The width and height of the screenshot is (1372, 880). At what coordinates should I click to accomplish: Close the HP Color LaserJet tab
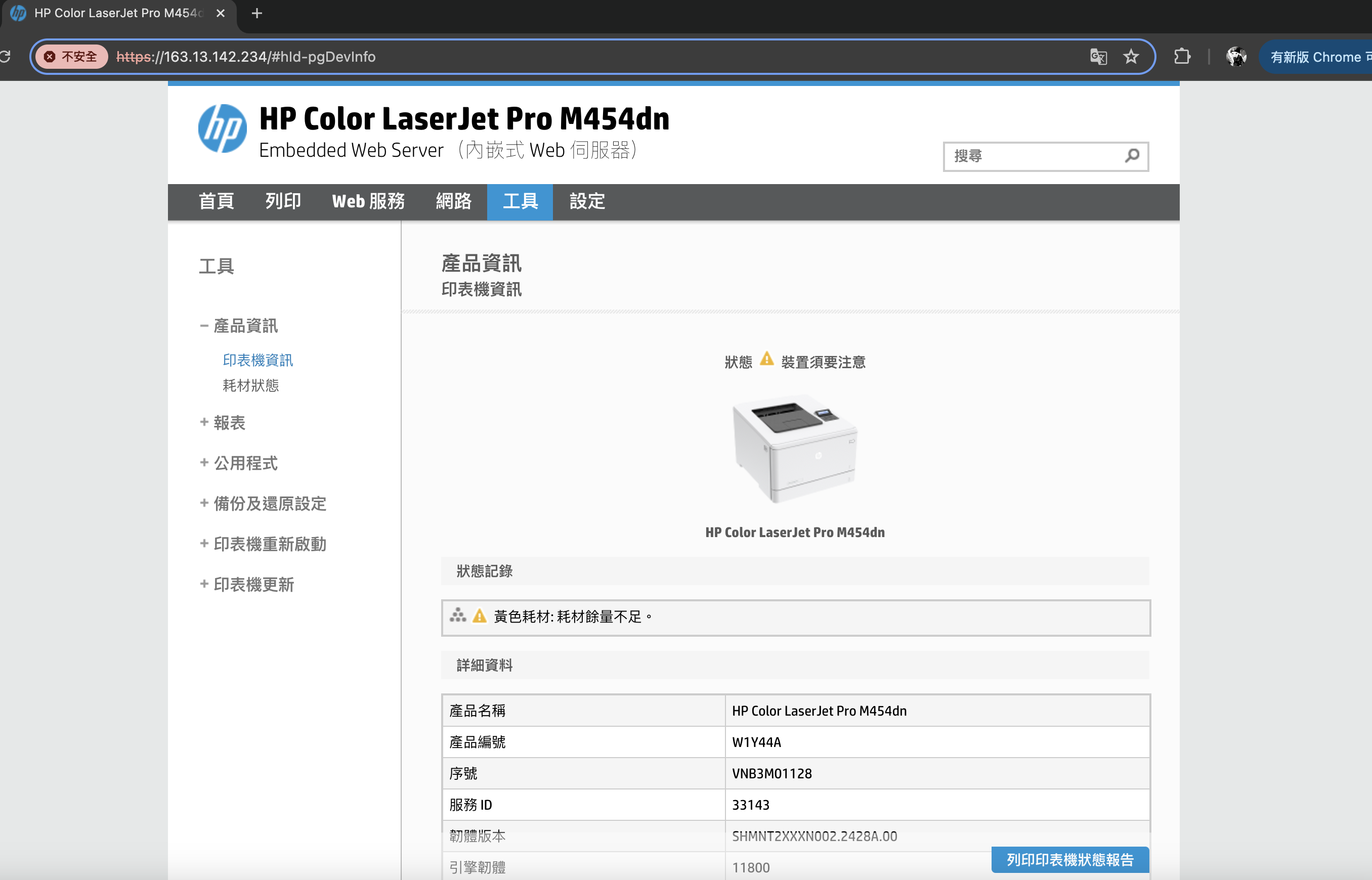[x=221, y=13]
